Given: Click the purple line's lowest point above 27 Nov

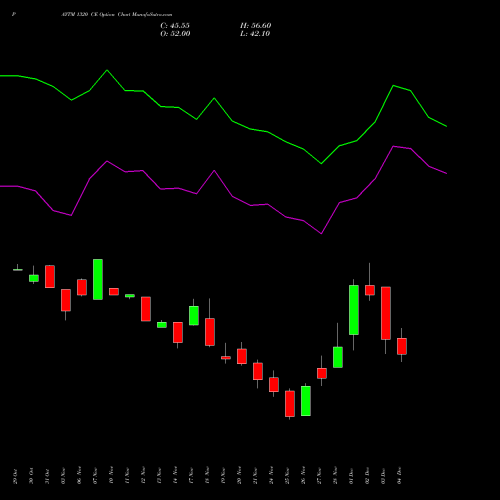Looking at the screenshot, I should [321, 234].
